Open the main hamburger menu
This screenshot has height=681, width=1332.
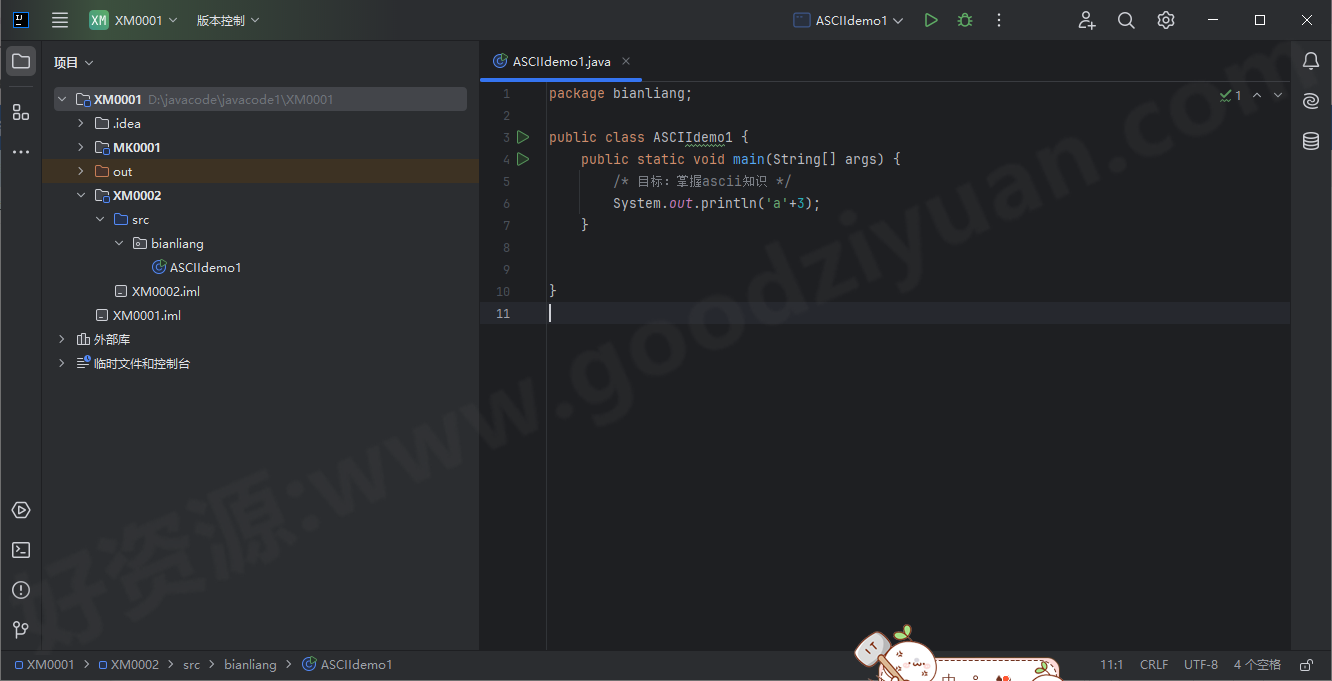pos(59,19)
